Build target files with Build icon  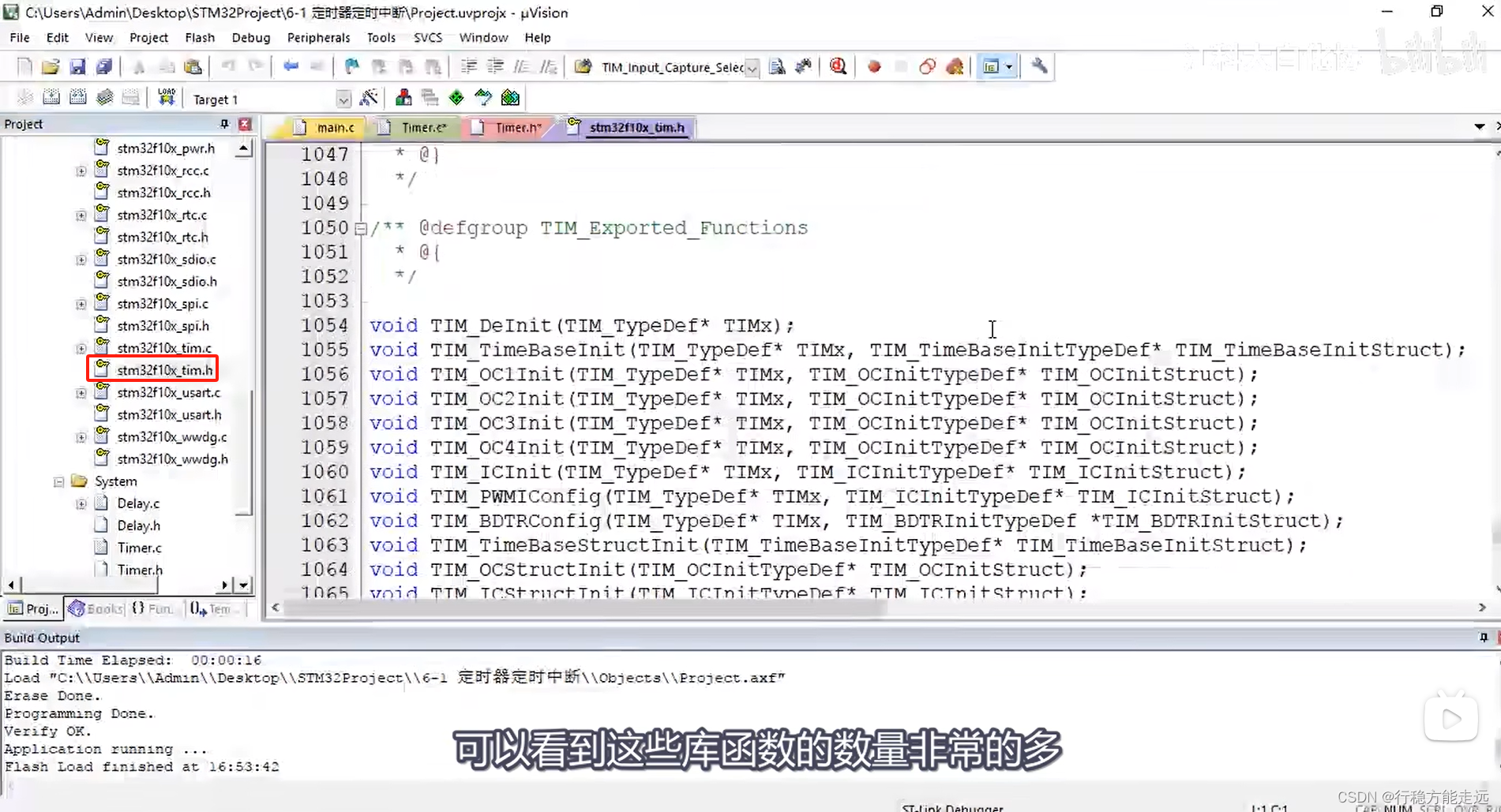[51, 98]
